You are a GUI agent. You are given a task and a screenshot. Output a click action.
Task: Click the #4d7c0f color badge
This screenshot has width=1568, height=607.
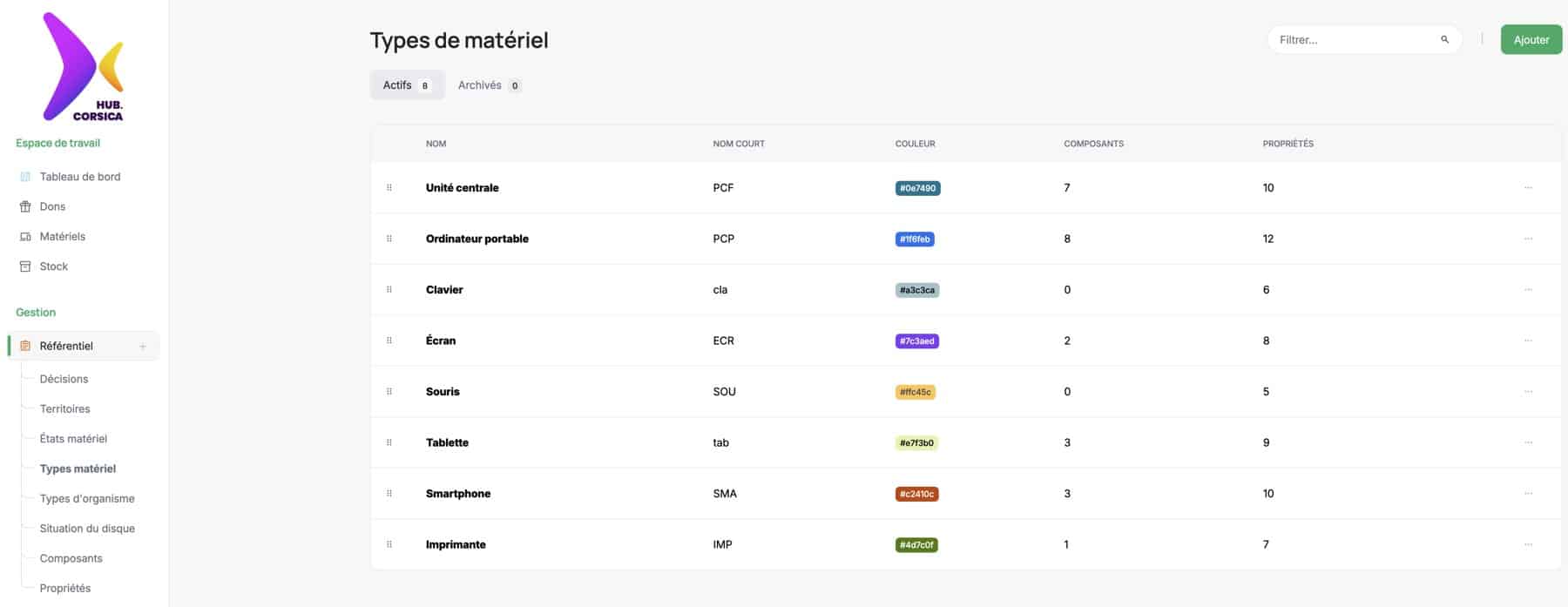[x=916, y=544]
